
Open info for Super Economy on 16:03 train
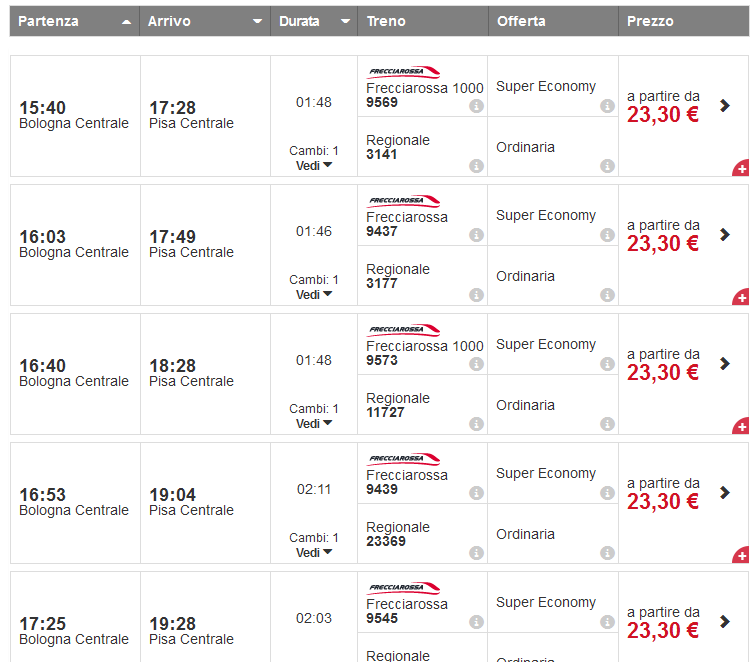[x=606, y=235]
